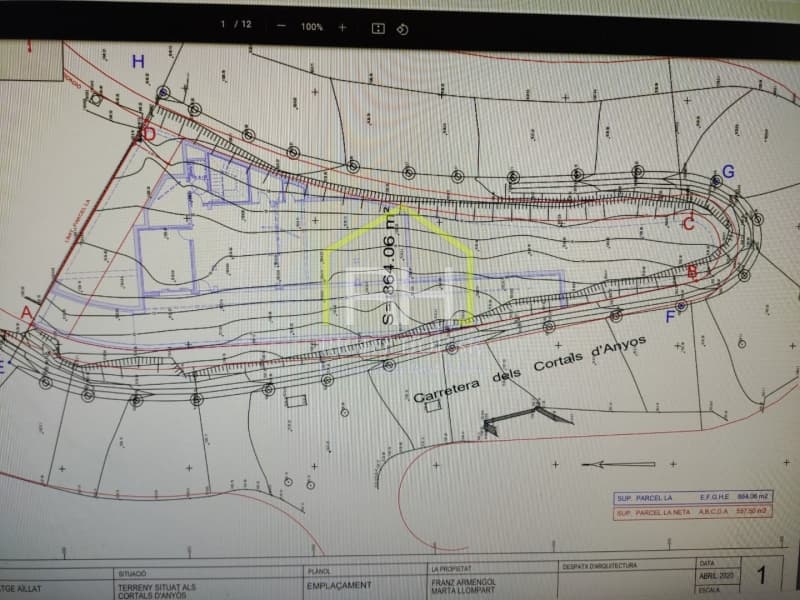Click the blue SUP. PARCEL·LA legend box
Image resolution: width=800 pixels, height=600 pixels.
tap(691, 496)
